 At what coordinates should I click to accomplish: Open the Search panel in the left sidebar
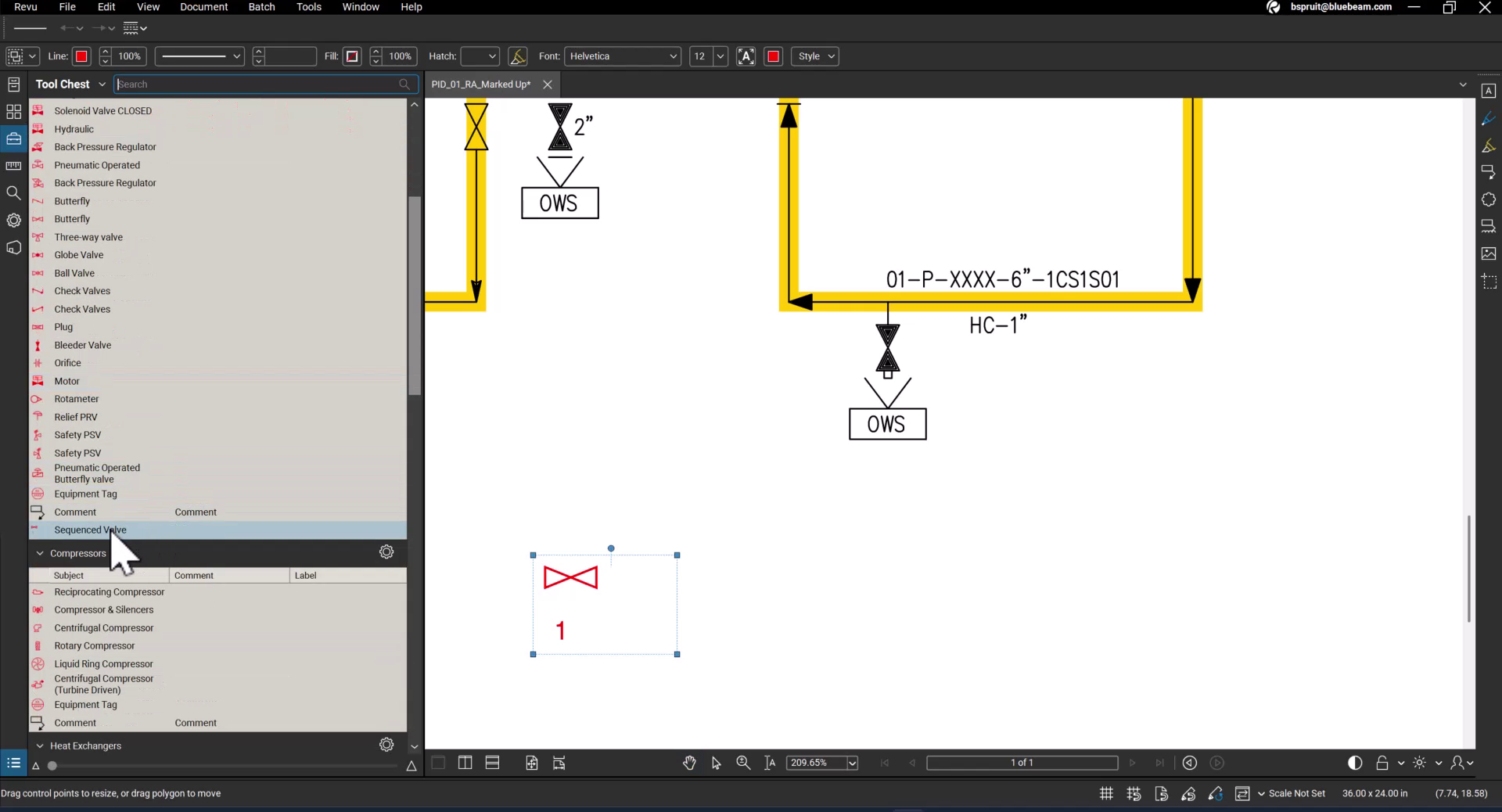tap(13, 192)
